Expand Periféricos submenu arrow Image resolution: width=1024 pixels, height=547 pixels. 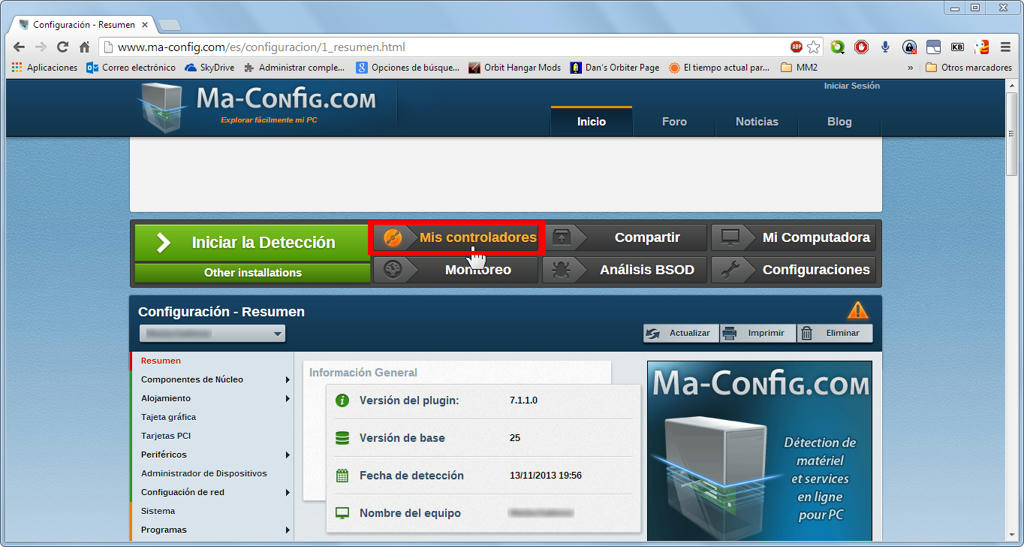287,454
